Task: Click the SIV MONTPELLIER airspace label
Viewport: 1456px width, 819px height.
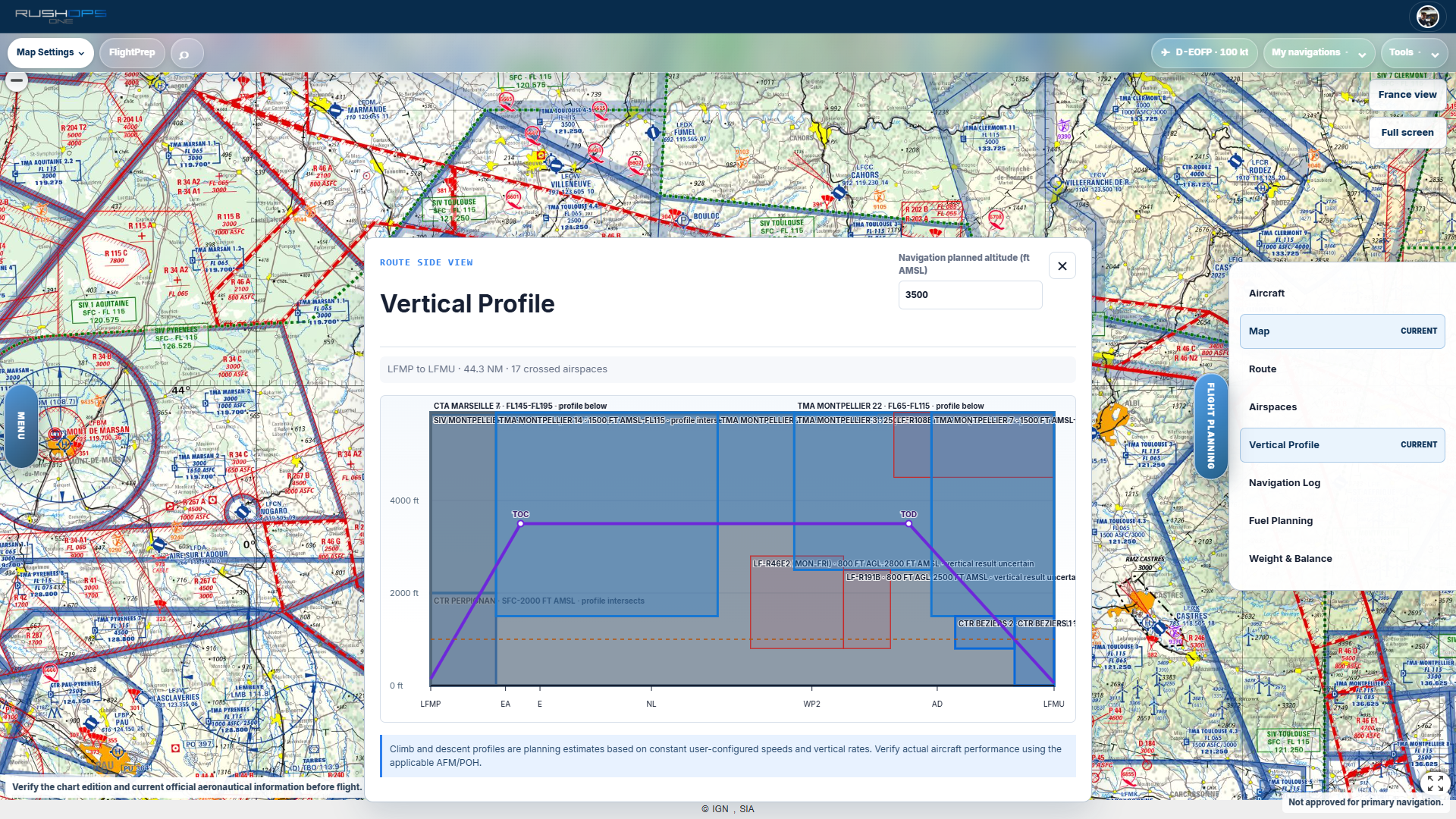Action: [x=465, y=421]
